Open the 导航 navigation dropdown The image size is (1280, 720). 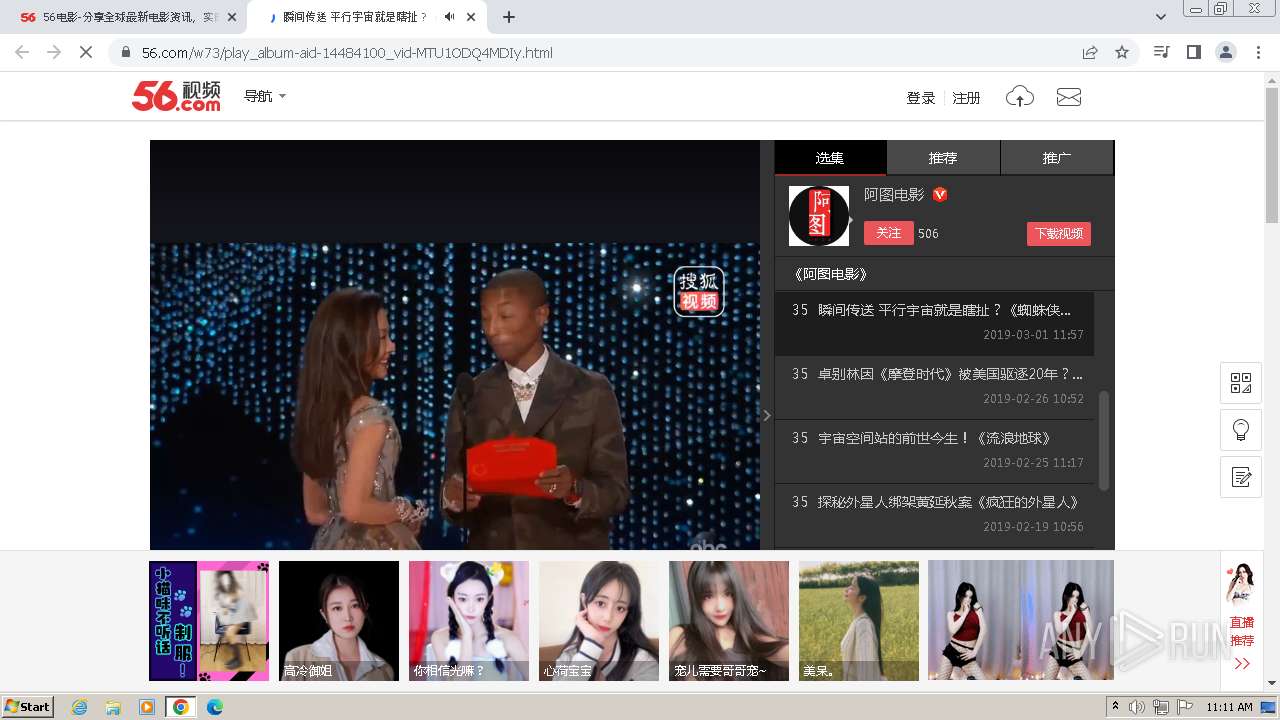click(x=265, y=96)
